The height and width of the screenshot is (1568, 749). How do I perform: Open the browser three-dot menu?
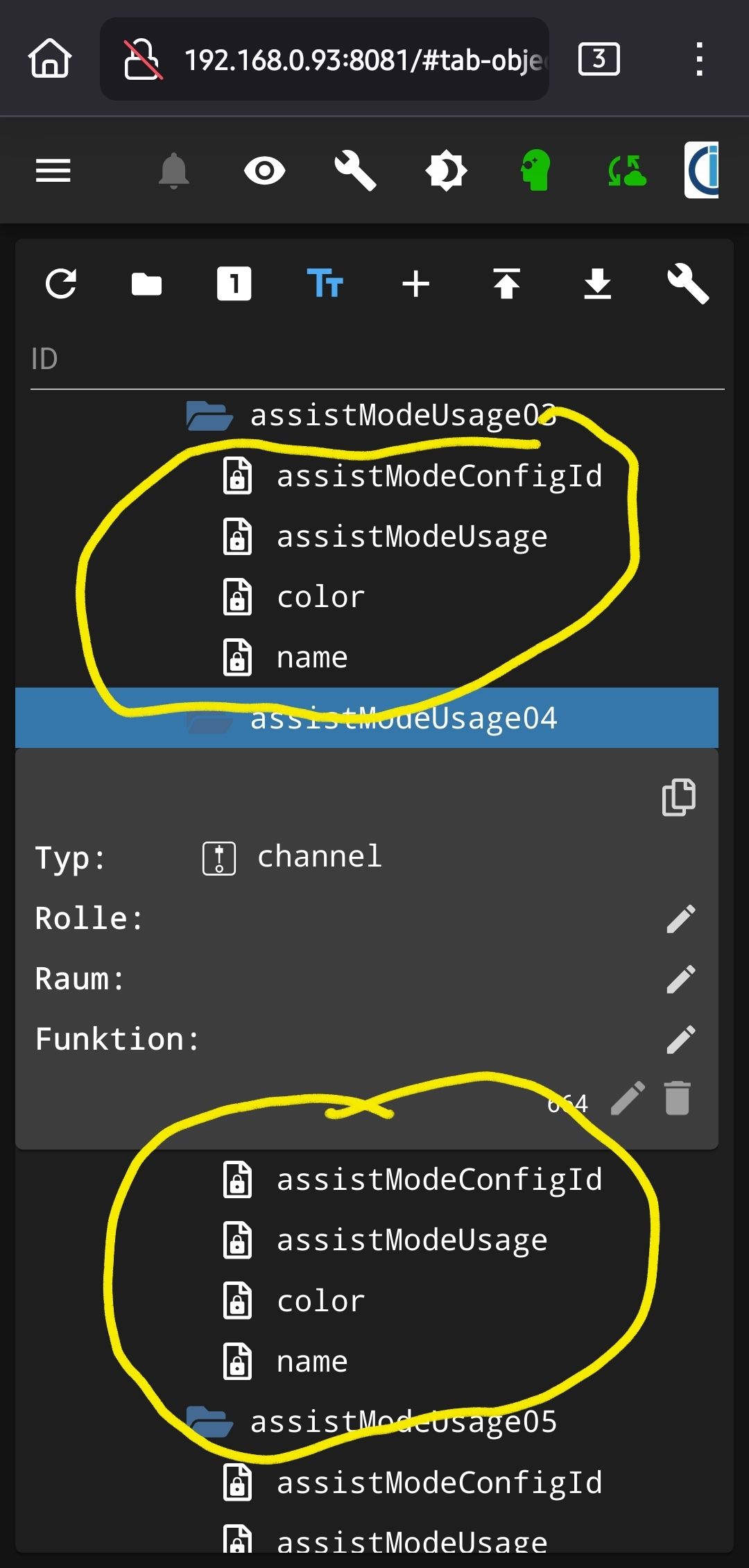click(699, 59)
